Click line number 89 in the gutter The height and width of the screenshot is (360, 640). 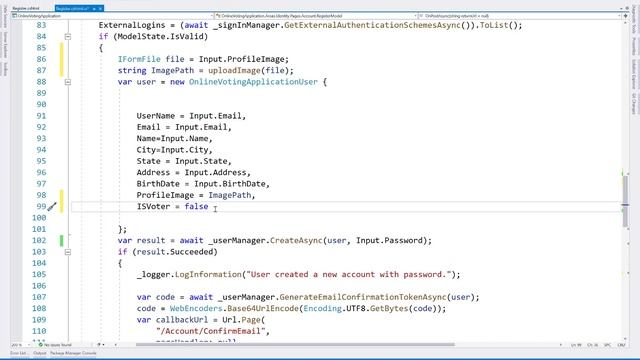tap(41, 93)
